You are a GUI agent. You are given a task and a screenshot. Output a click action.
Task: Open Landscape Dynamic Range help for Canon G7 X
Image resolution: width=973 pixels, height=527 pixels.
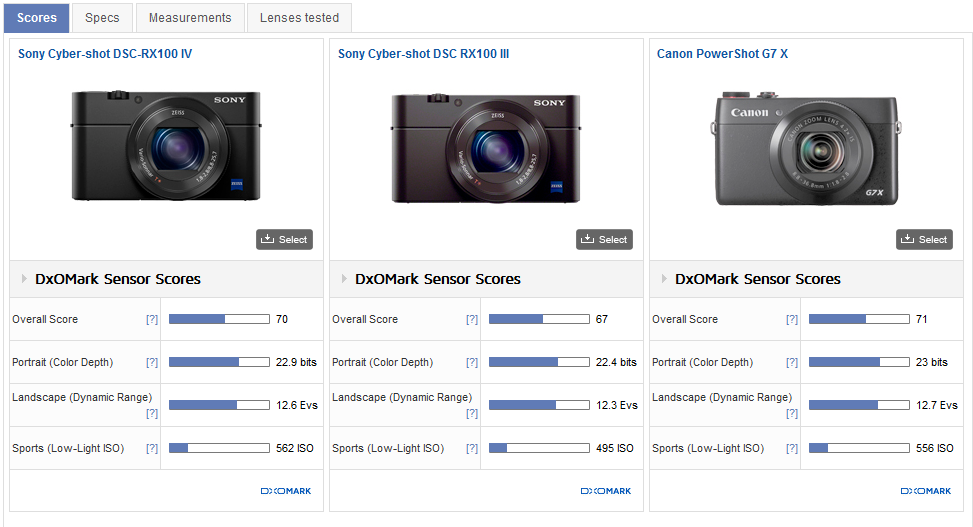click(792, 413)
